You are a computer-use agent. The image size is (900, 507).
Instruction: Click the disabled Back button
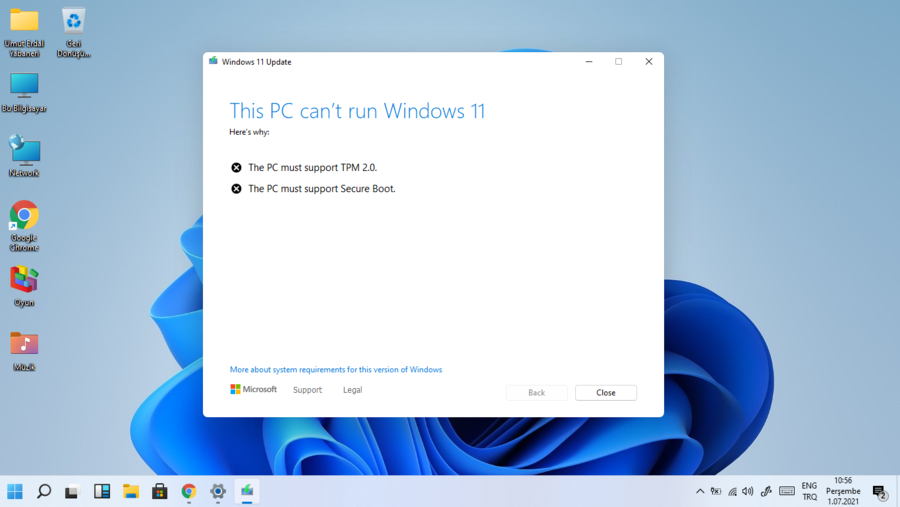coord(537,393)
